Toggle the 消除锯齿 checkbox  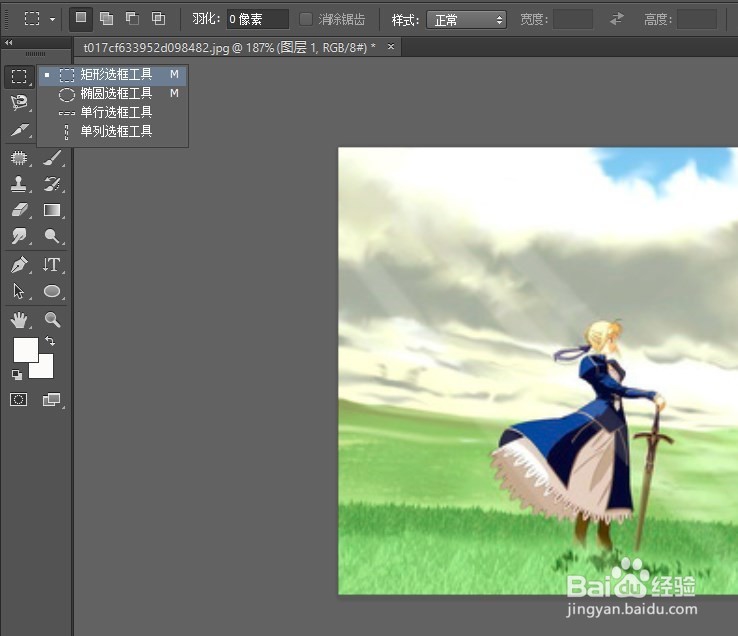(306, 19)
